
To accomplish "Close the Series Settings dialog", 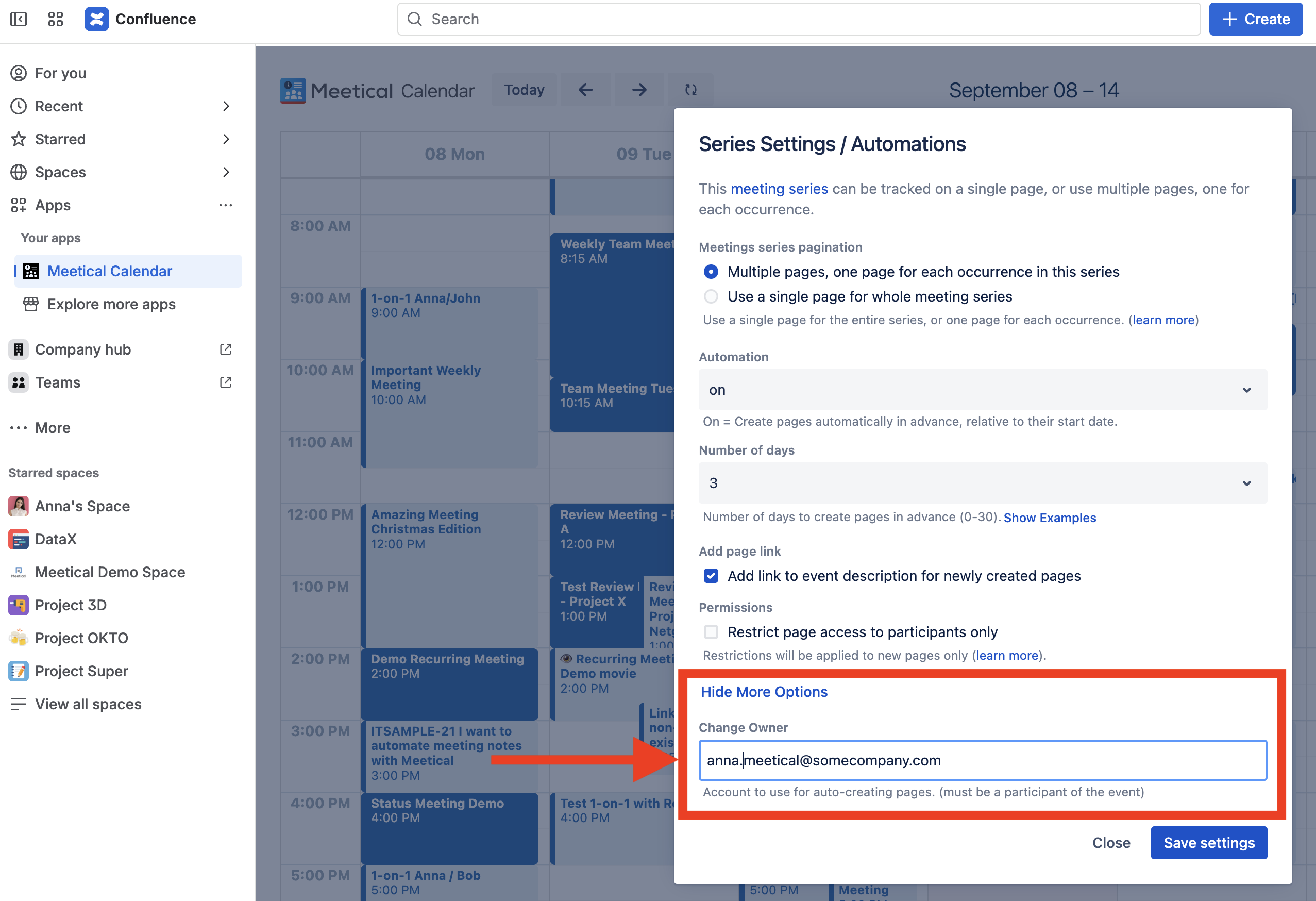I will (x=1111, y=843).
